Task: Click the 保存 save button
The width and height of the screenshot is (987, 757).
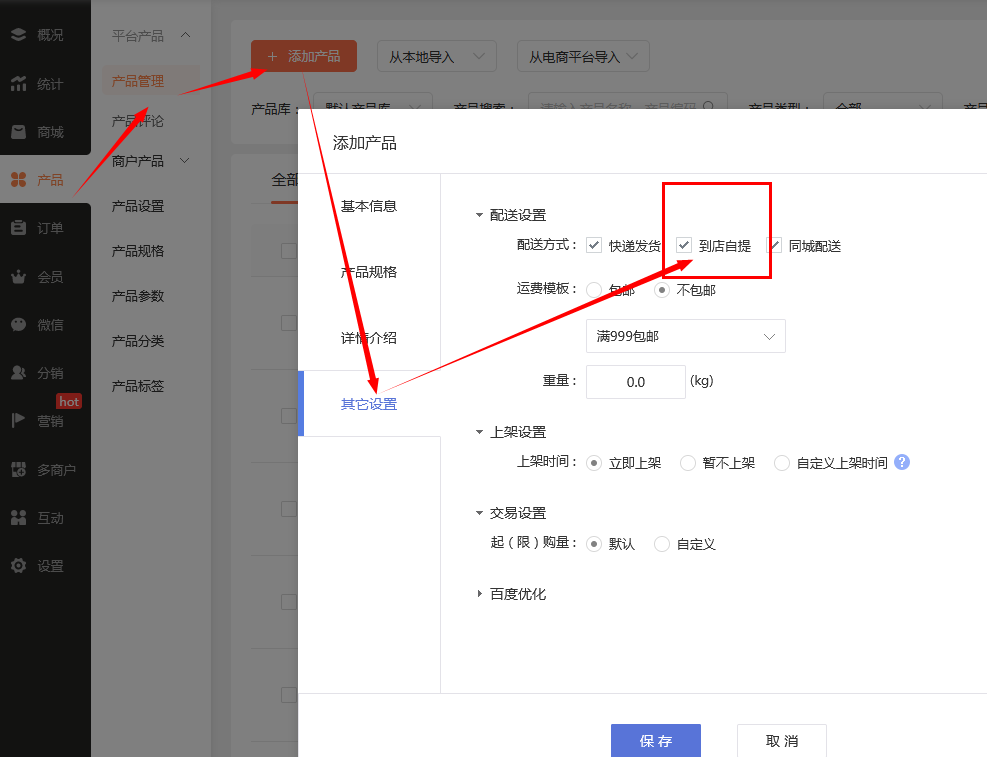Action: [x=655, y=741]
